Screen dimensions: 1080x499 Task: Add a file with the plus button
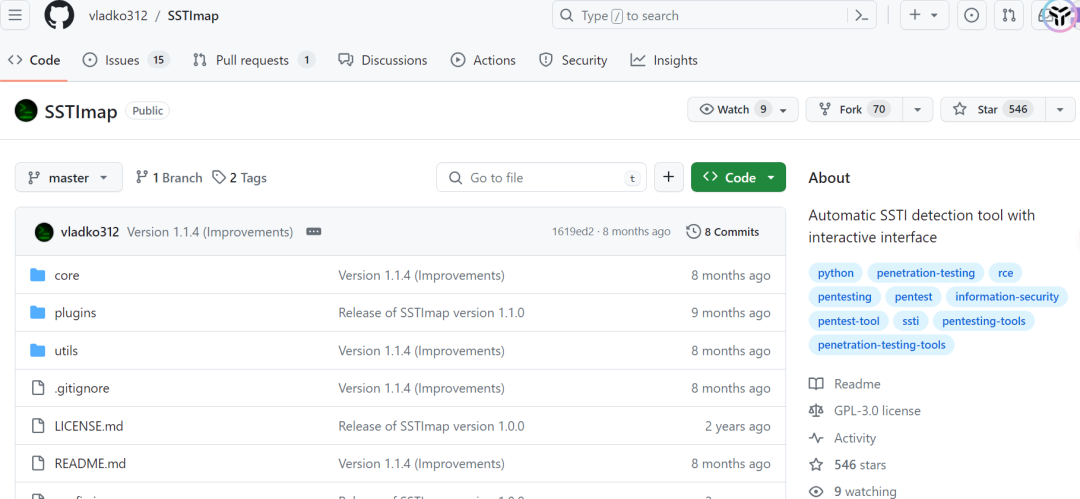pyautogui.click(x=668, y=178)
